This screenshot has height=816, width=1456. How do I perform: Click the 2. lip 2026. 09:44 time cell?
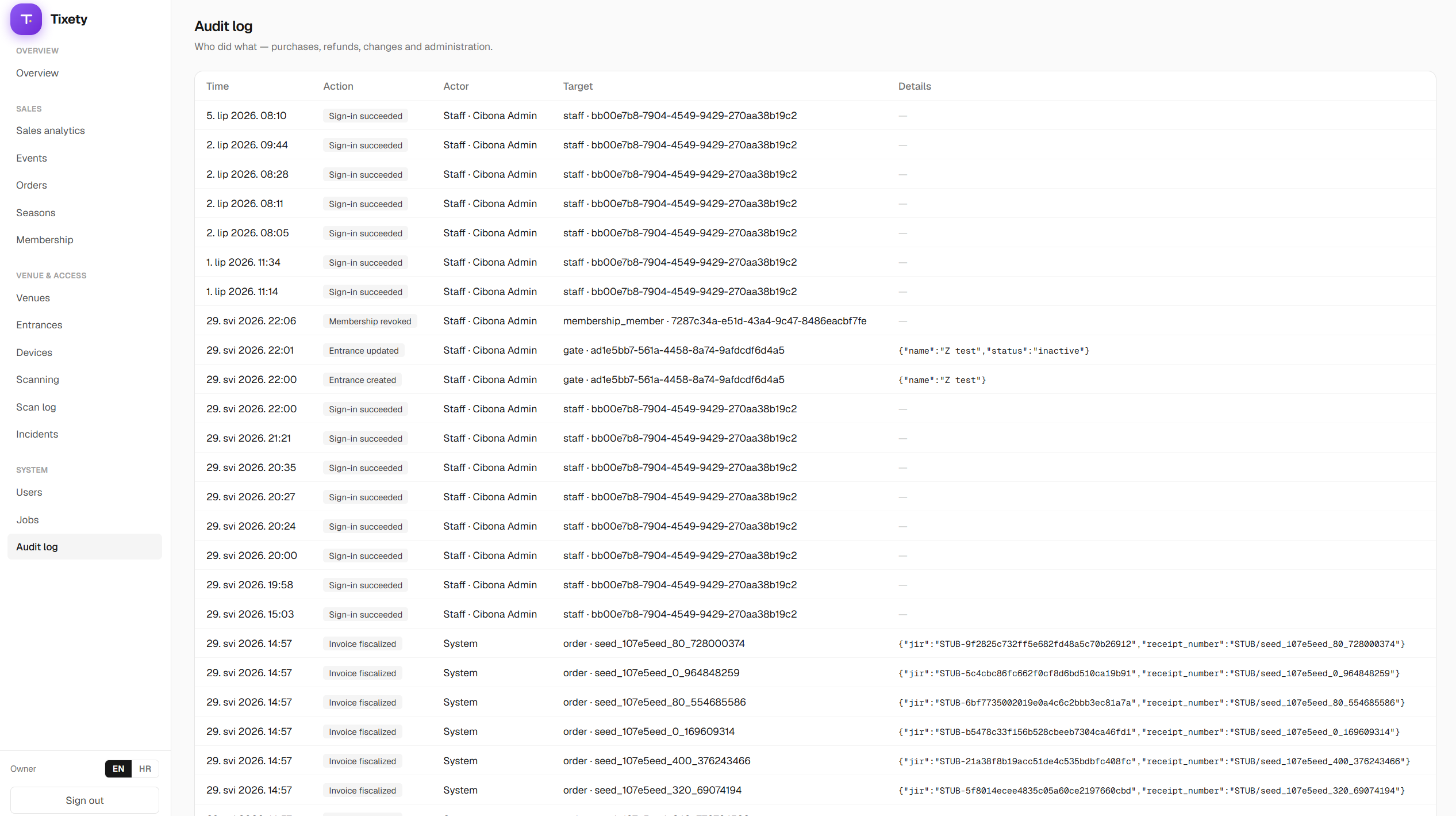247,145
